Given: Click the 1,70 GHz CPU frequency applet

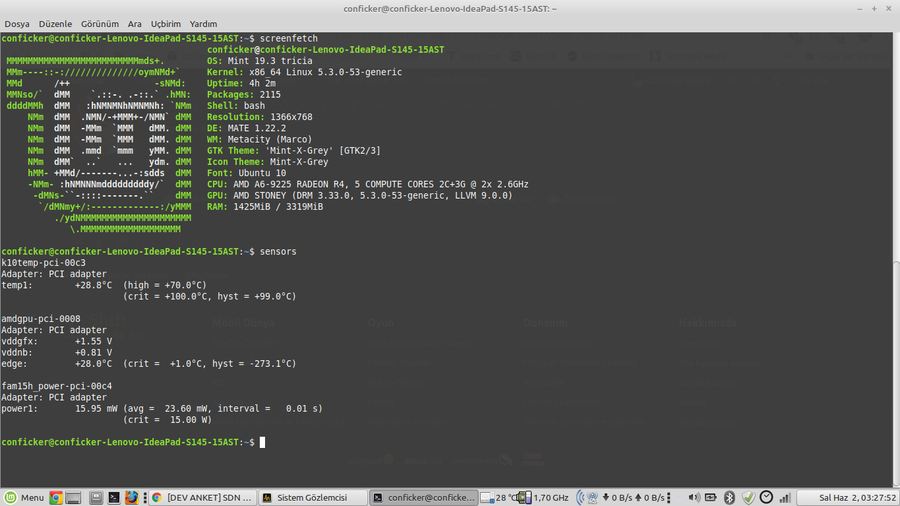Looking at the screenshot, I should 544,497.
